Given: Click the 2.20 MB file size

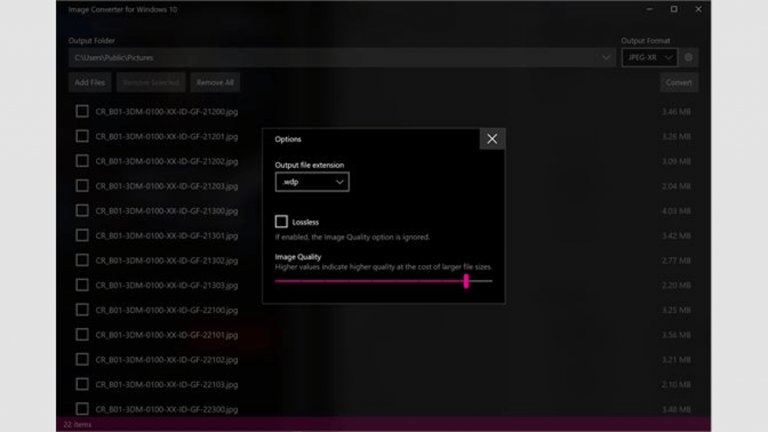Looking at the screenshot, I should pyautogui.click(x=676, y=285).
